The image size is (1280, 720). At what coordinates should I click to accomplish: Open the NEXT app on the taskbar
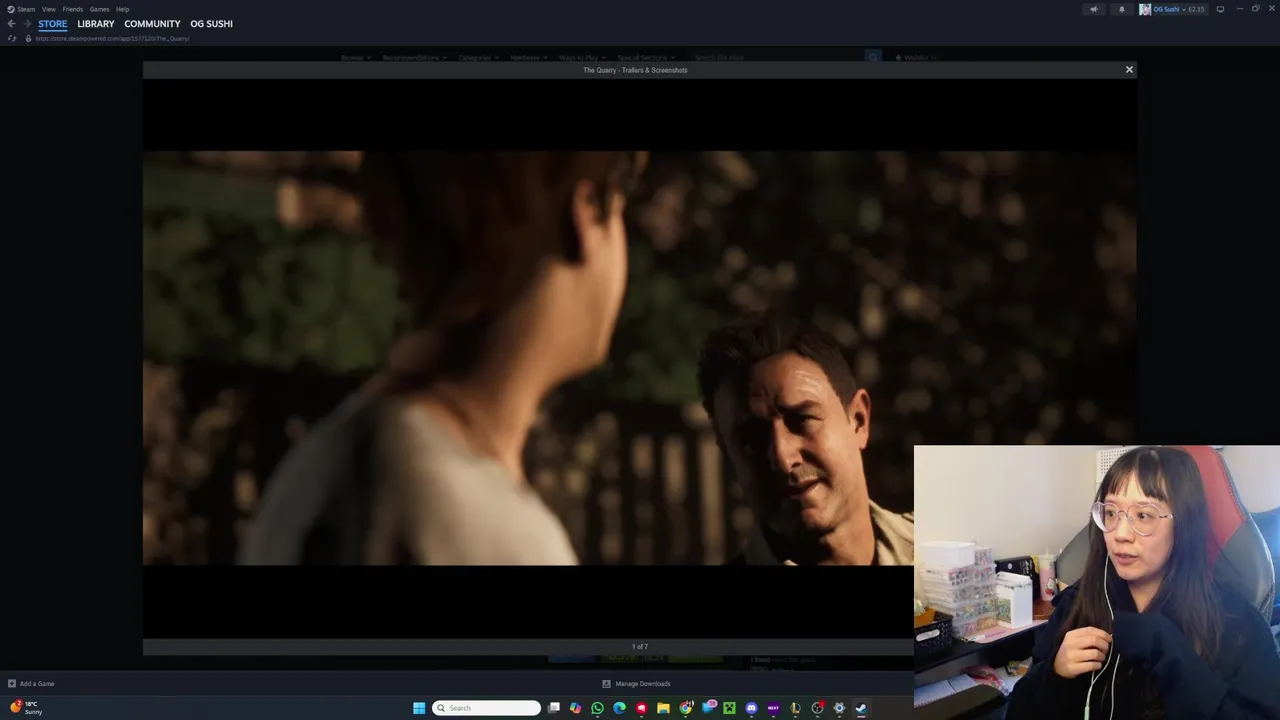click(x=773, y=708)
